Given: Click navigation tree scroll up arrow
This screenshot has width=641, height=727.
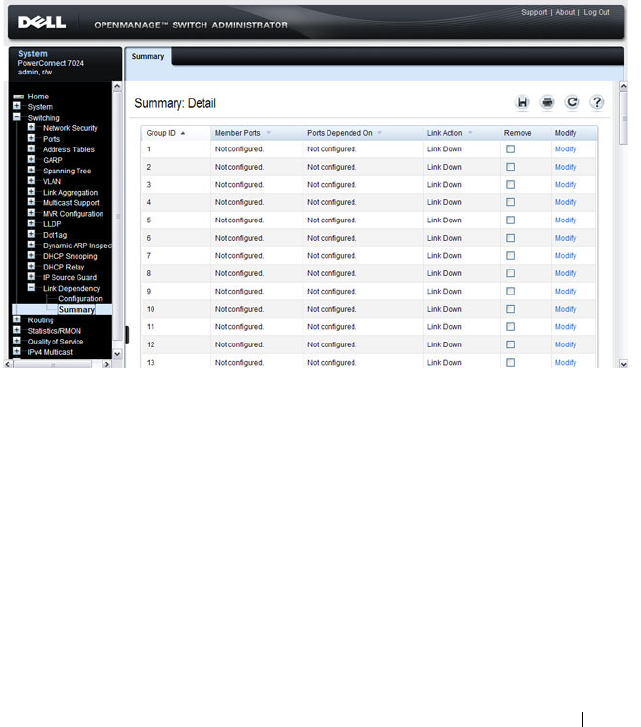Looking at the screenshot, I should [117, 86].
